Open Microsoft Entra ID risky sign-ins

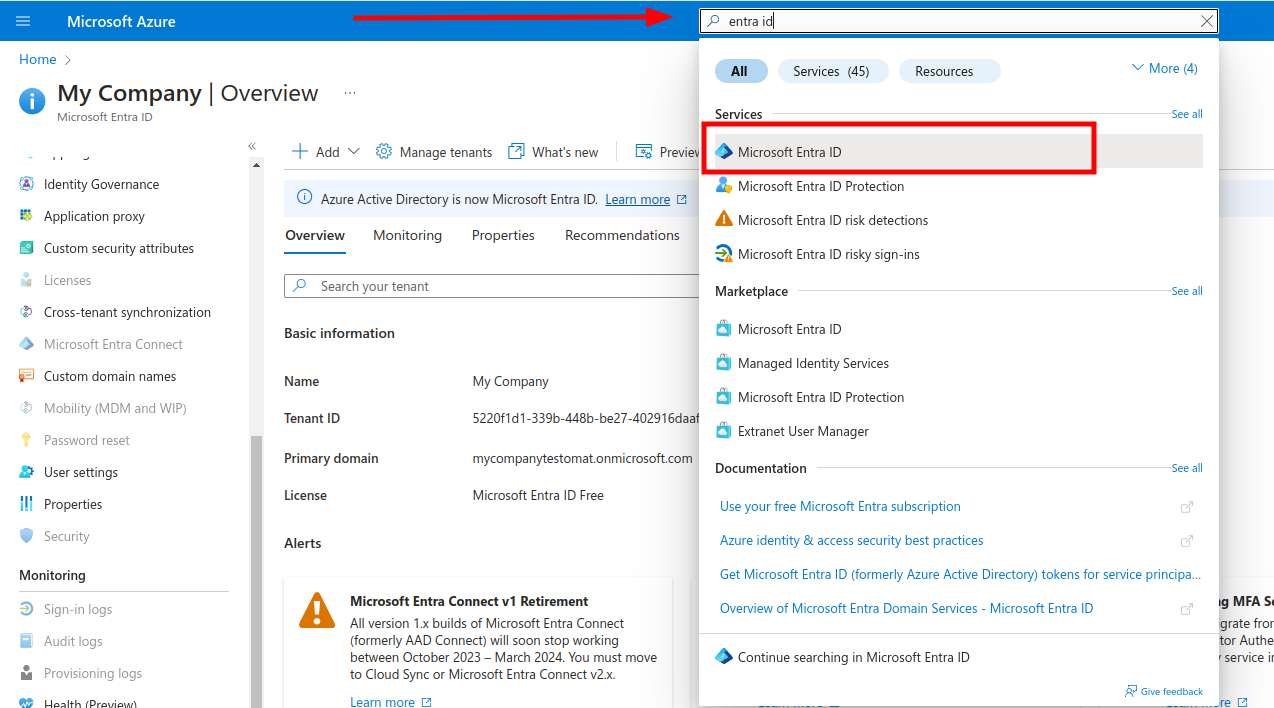tap(828, 254)
